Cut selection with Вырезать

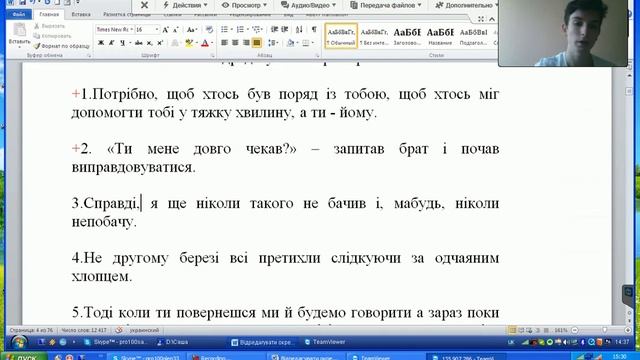tap(49, 26)
